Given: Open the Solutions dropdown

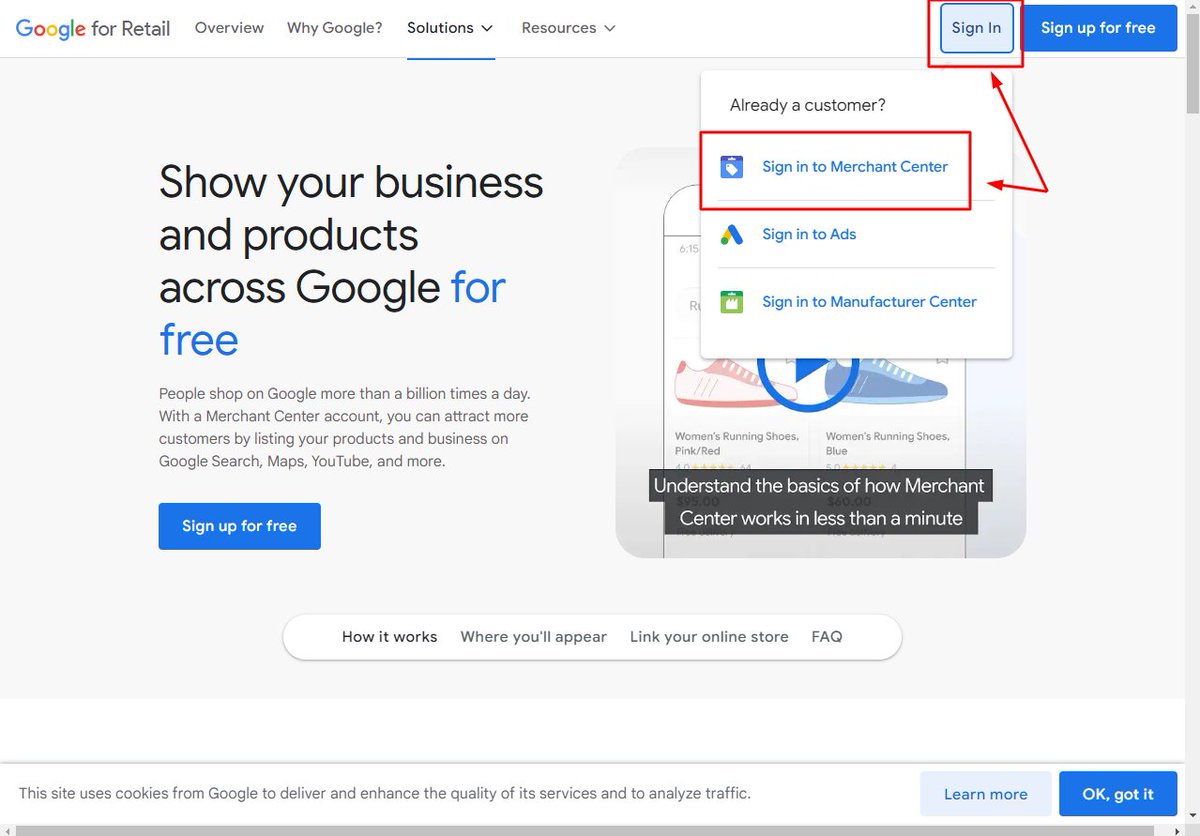Looking at the screenshot, I should (450, 28).
